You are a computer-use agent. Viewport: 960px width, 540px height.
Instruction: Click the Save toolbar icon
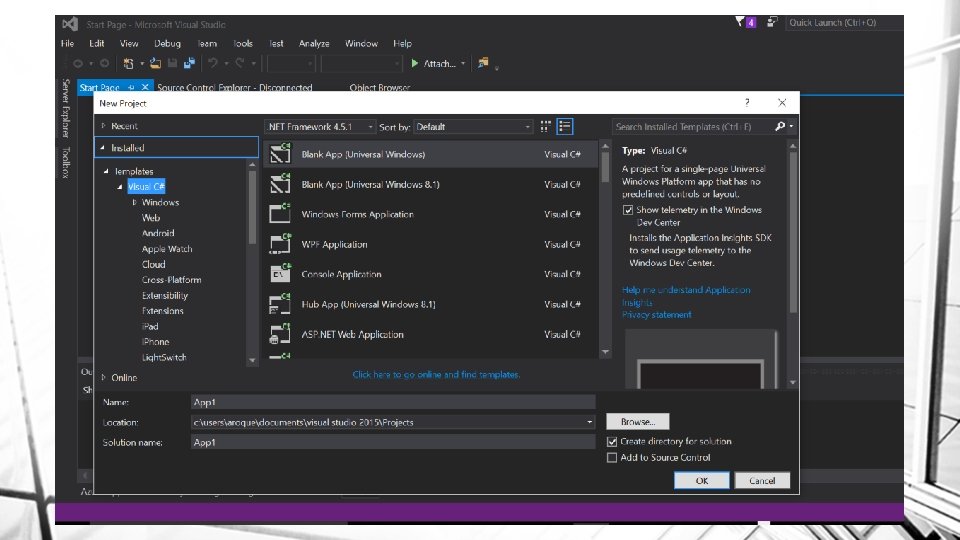click(x=173, y=63)
